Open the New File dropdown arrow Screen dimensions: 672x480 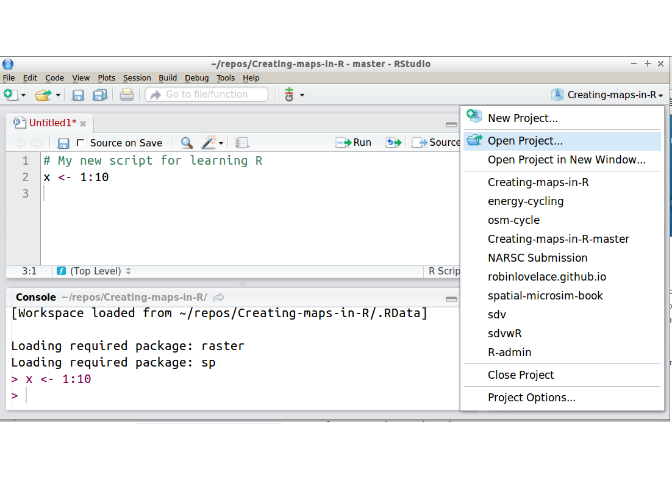tap(24, 95)
